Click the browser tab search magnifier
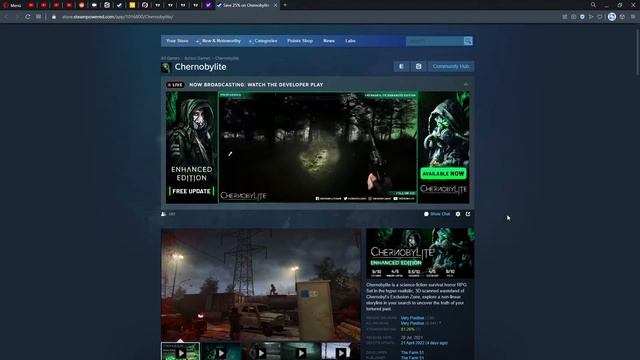Viewport: 640px width, 360px height. (593, 5)
